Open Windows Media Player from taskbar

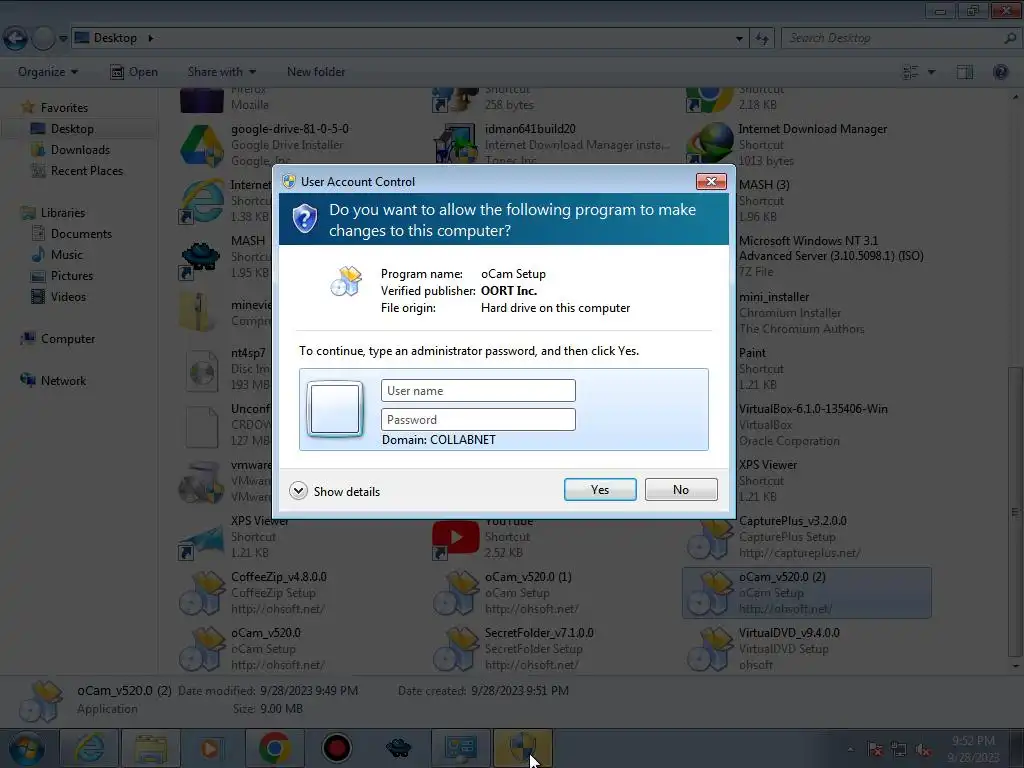[x=211, y=748]
